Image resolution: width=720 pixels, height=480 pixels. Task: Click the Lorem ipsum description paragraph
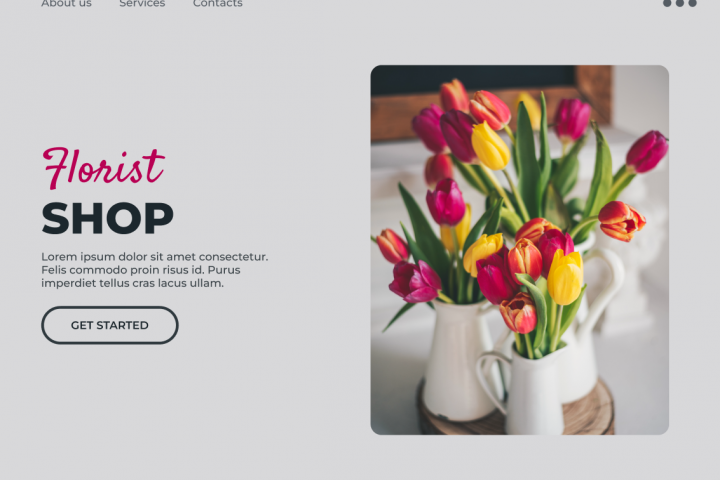155,270
